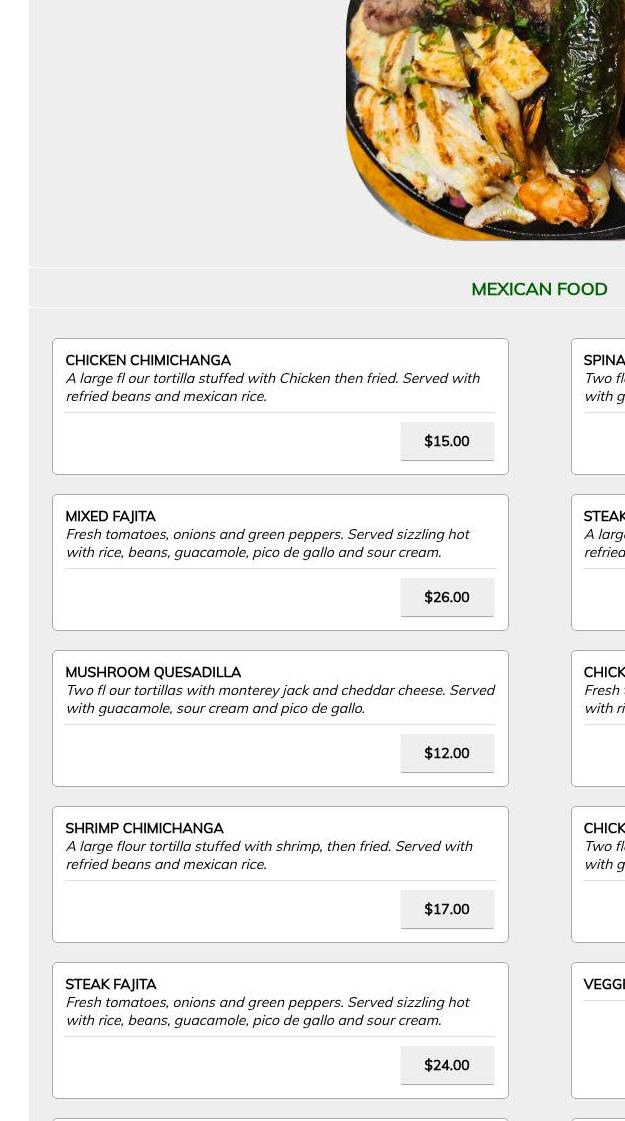Click the Mixed Fajita description text
625x1121 pixels.
tap(267, 543)
